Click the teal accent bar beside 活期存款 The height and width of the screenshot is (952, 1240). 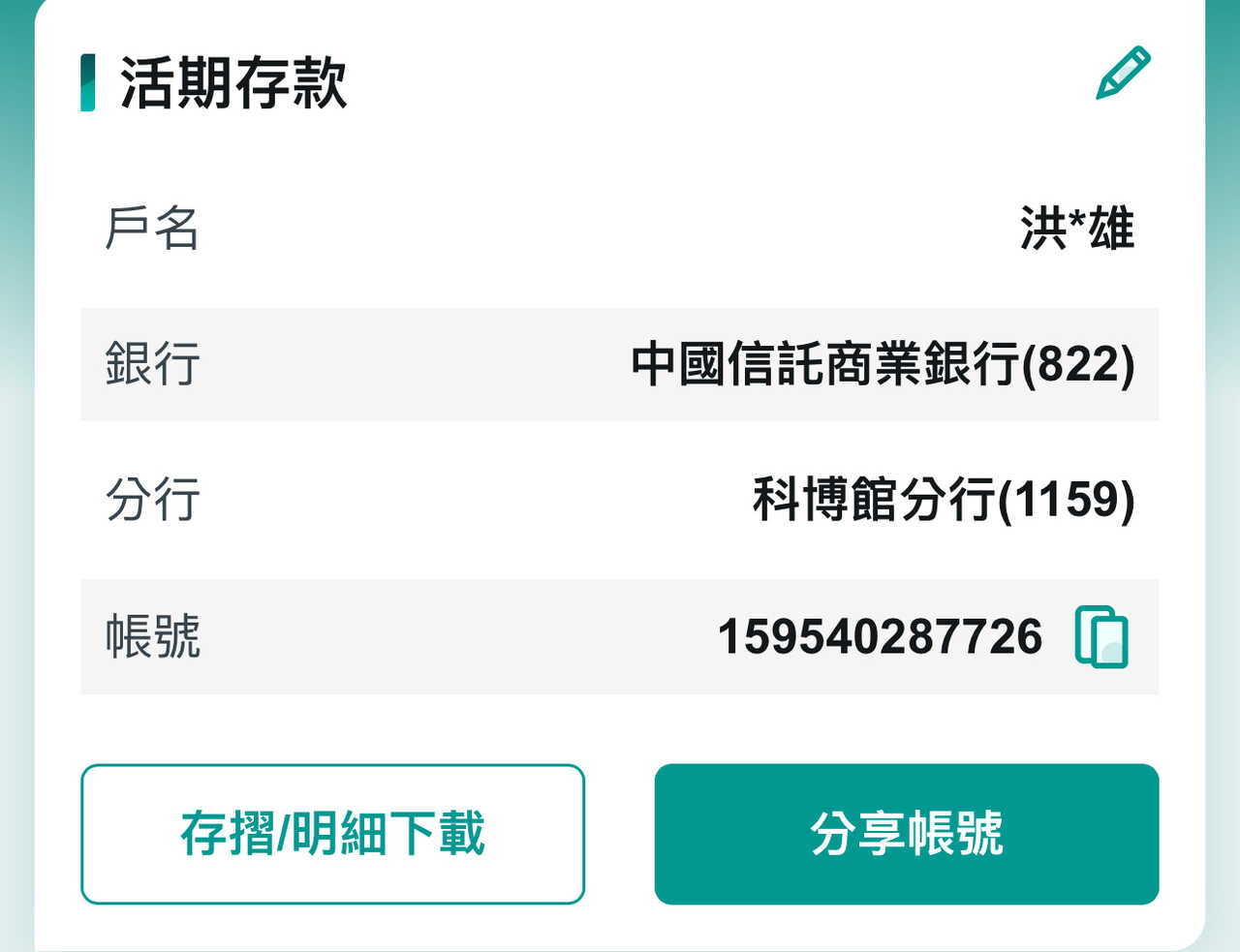click(88, 82)
